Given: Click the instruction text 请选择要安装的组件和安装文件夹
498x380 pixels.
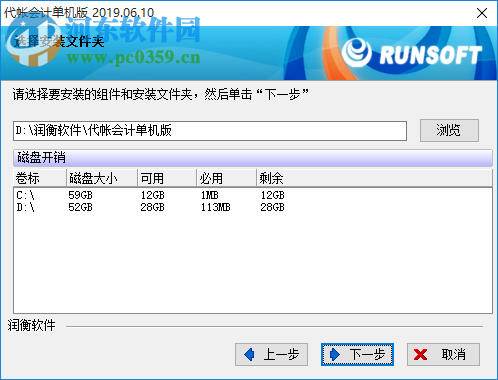Looking at the screenshot, I should [x=102, y=95].
